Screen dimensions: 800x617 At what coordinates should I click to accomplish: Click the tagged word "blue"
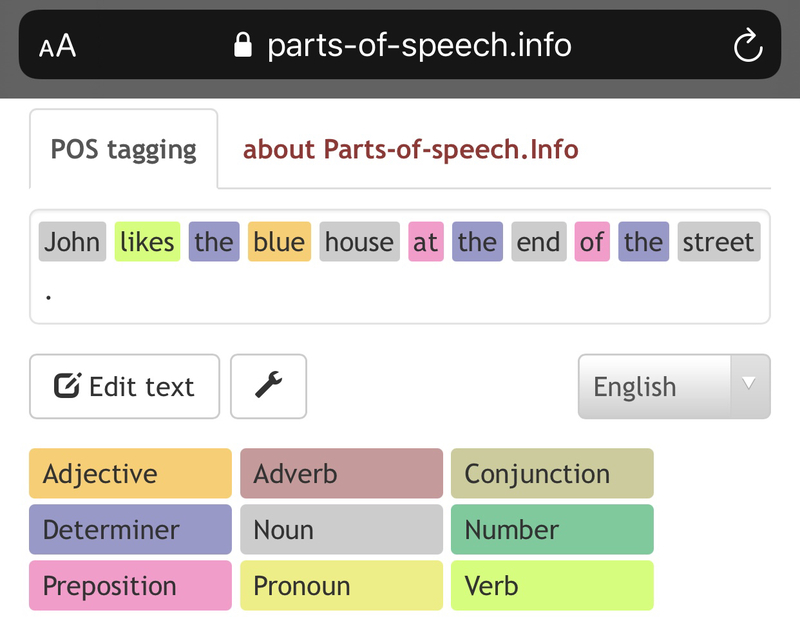coord(279,242)
